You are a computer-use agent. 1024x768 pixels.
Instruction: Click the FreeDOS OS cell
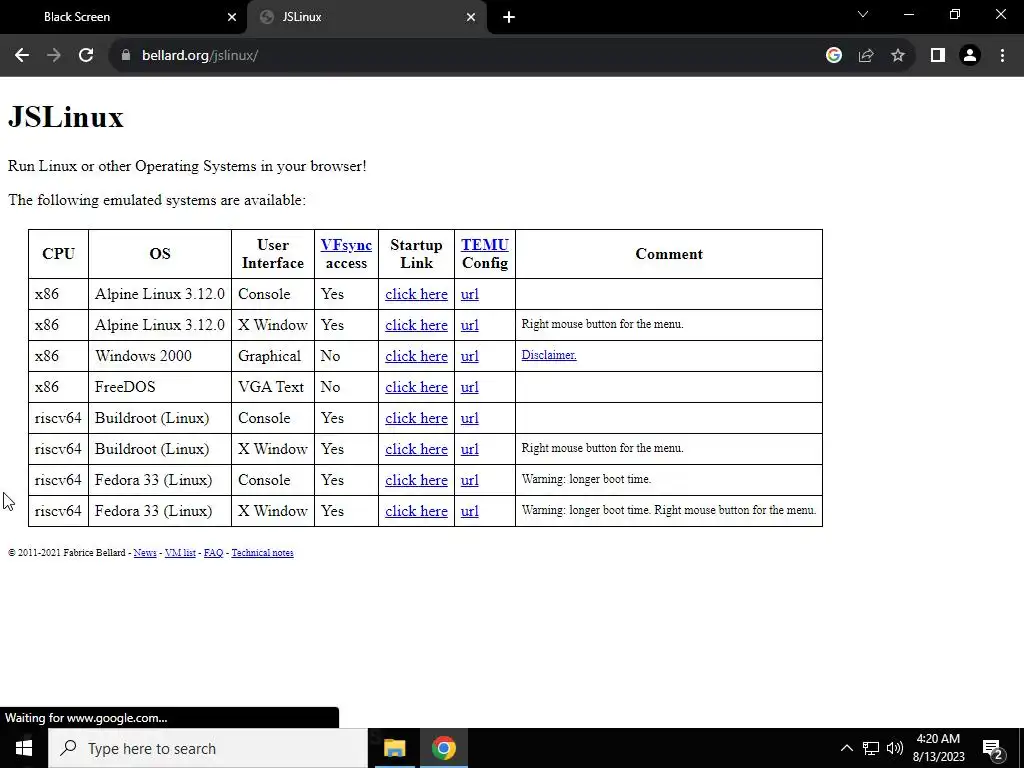pyautogui.click(x=160, y=387)
